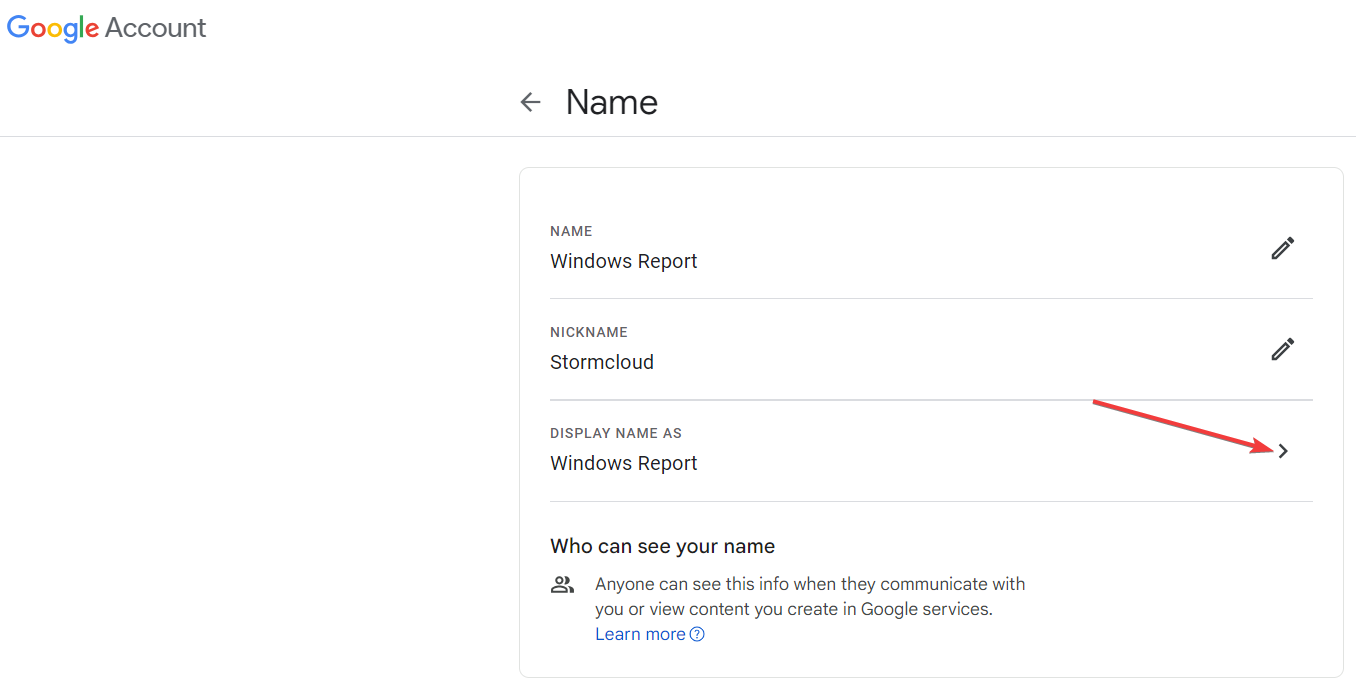Click the colorful Google logo
Image resolution: width=1356 pixels, height=684 pixels.
point(52,28)
